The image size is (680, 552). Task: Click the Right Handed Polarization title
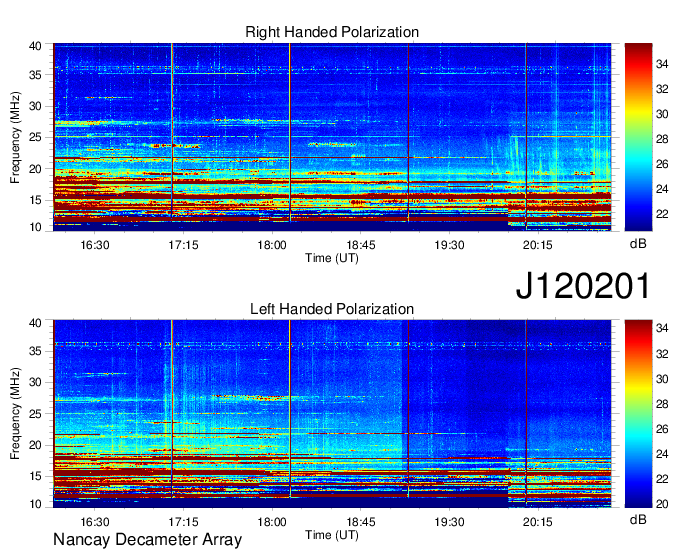click(x=332, y=32)
